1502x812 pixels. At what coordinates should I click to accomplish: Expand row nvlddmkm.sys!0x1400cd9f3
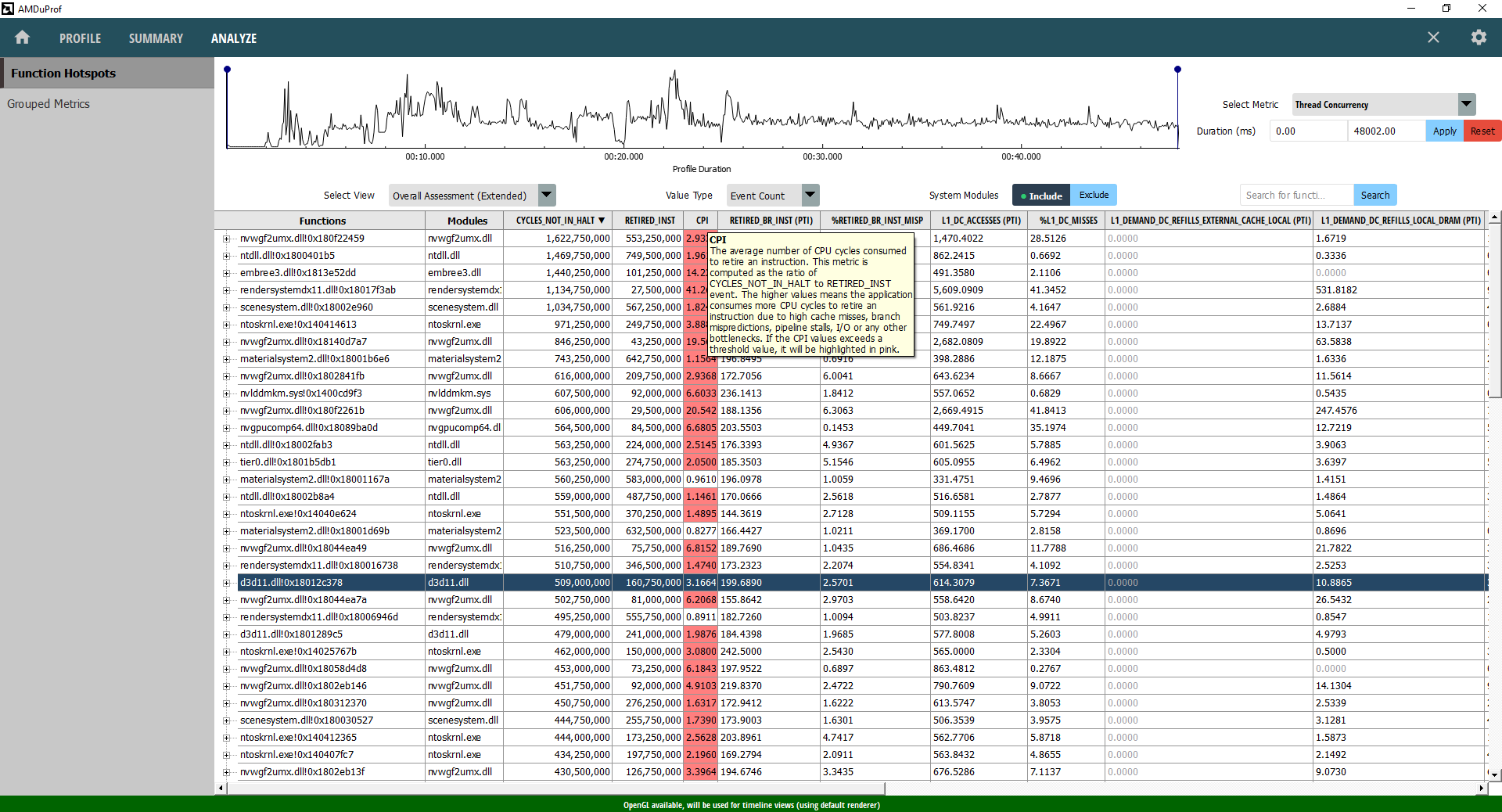[x=227, y=393]
